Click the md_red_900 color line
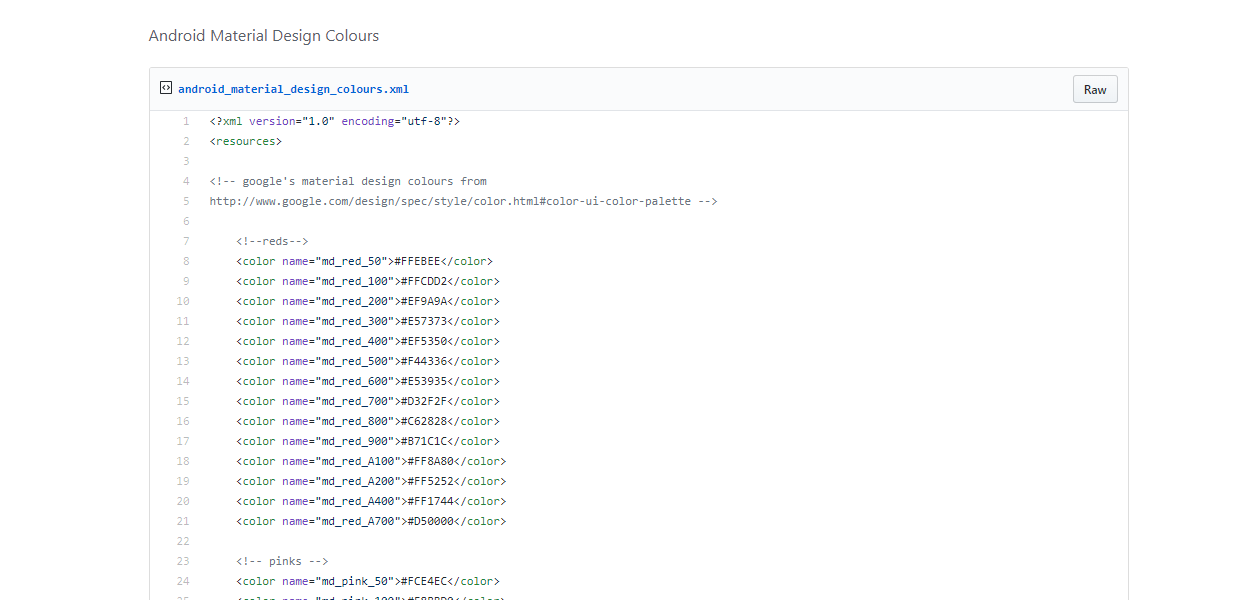This screenshot has width=1255, height=600. click(x=368, y=441)
